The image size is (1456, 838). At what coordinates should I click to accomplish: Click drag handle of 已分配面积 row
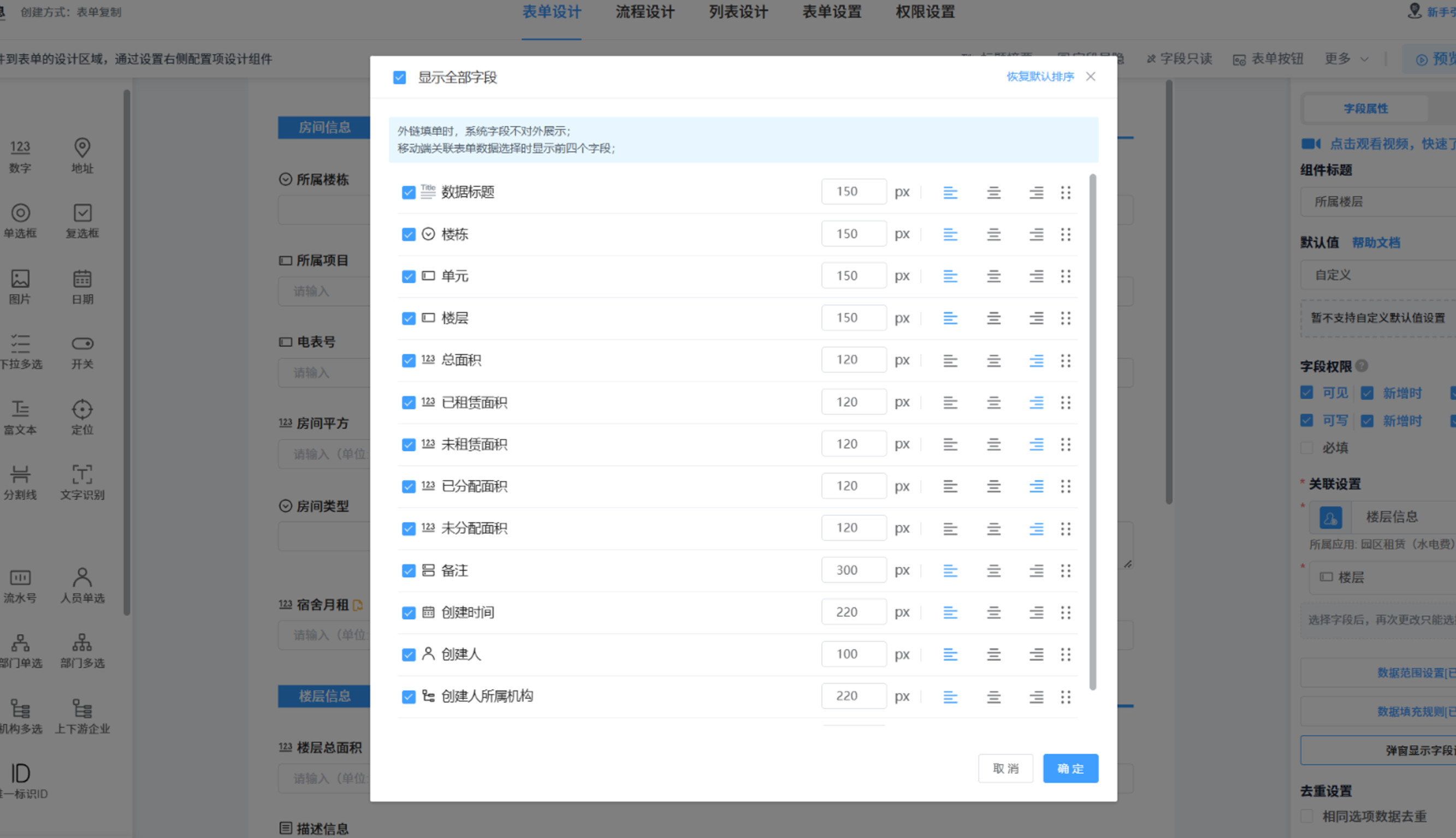point(1066,486)
